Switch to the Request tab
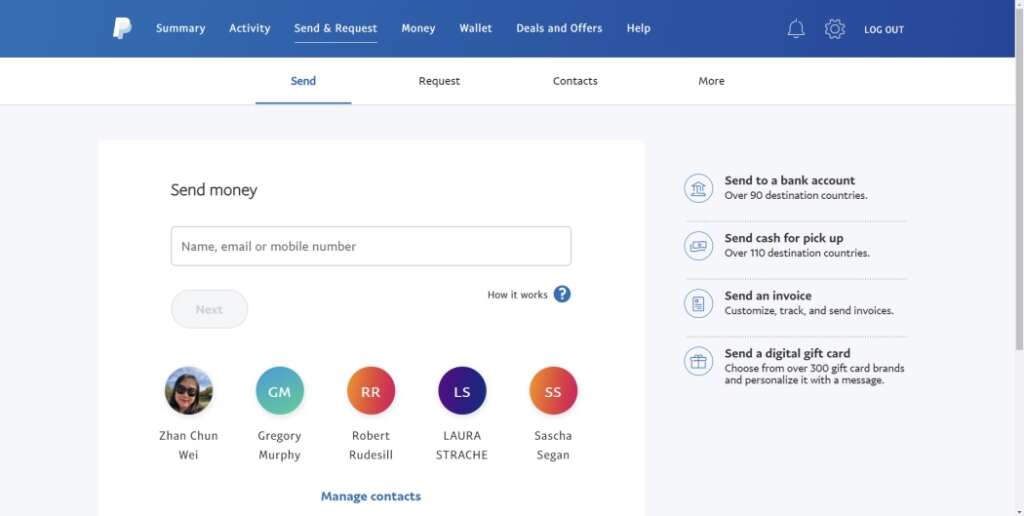This screenshot has width=1024, height=516. [x=439, y=81]
